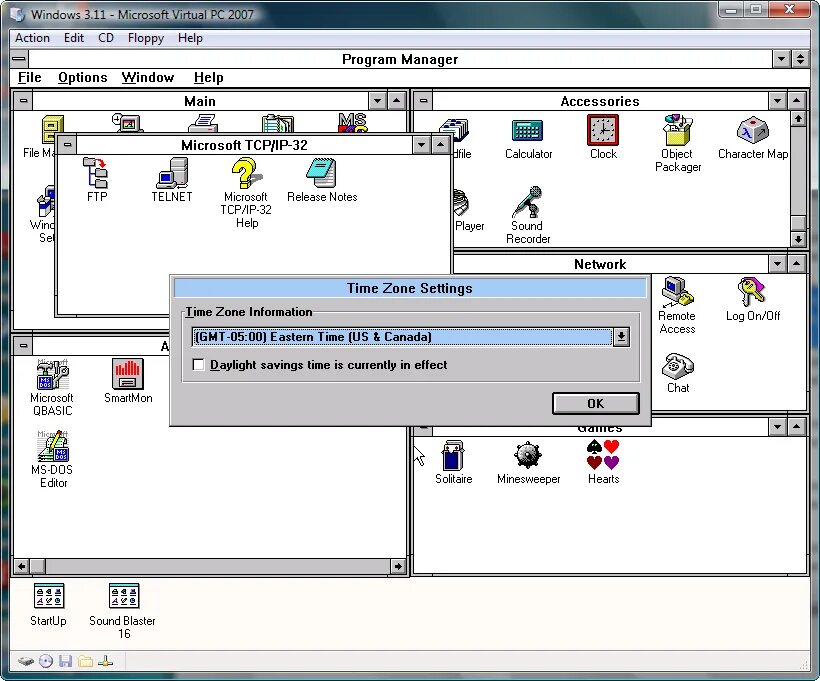
Task: Launch Calculator in Accessories
Action: (528, 138)
